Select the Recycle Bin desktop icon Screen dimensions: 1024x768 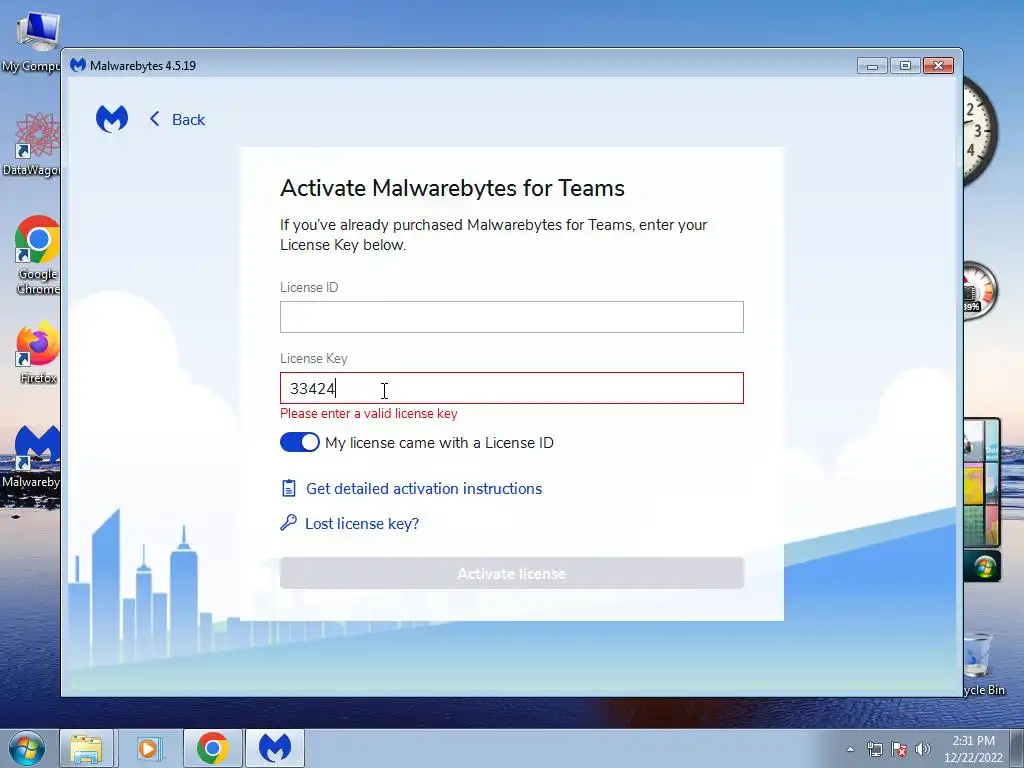click(984, 665)
